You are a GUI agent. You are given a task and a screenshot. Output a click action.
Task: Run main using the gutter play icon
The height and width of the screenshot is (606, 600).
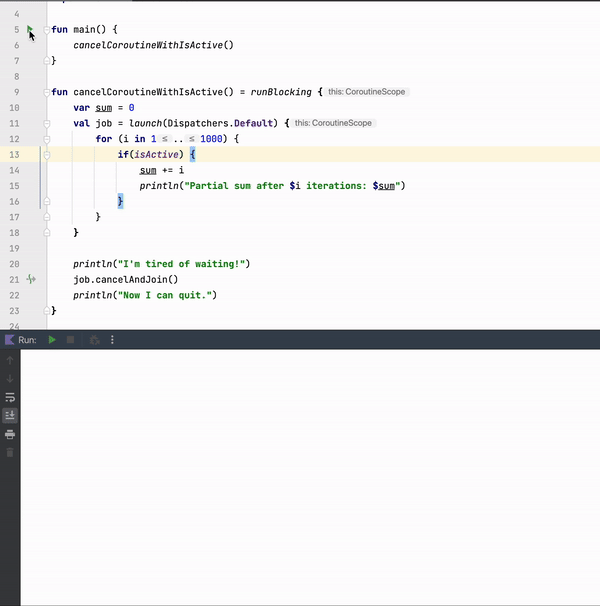tap(30, 30)
